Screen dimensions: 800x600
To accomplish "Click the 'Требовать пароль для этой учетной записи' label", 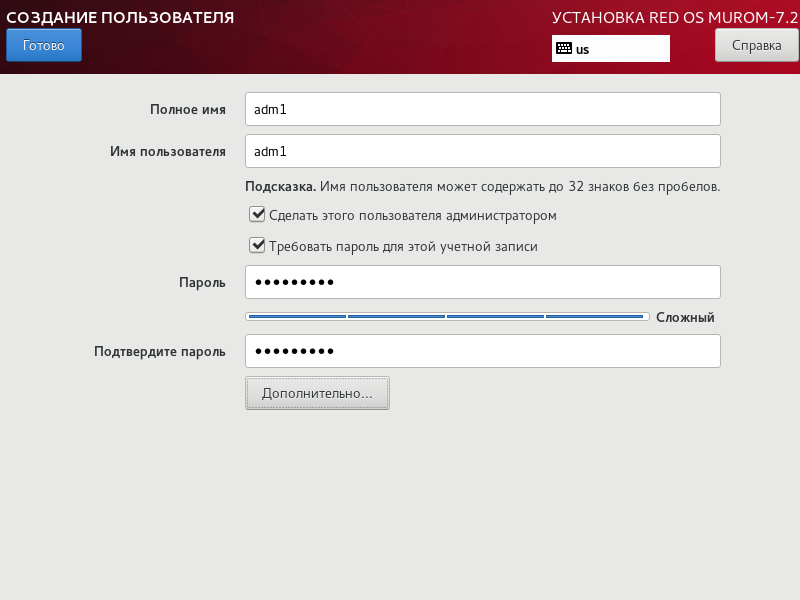I will pyautogui.click(x=403, y=246).
